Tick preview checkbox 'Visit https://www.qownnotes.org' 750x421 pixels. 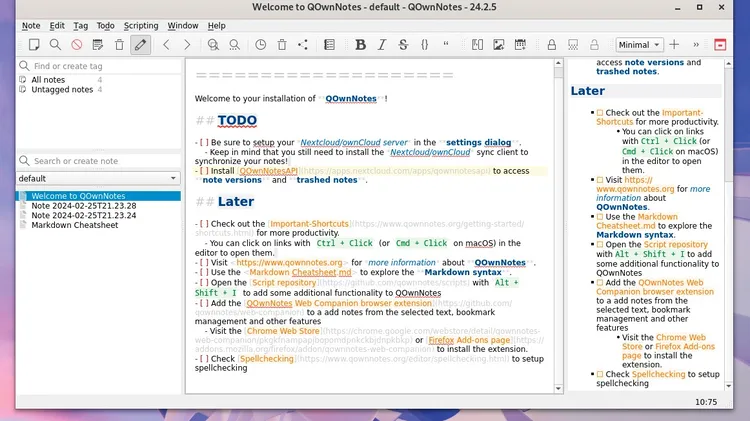(x=600, y=180)
